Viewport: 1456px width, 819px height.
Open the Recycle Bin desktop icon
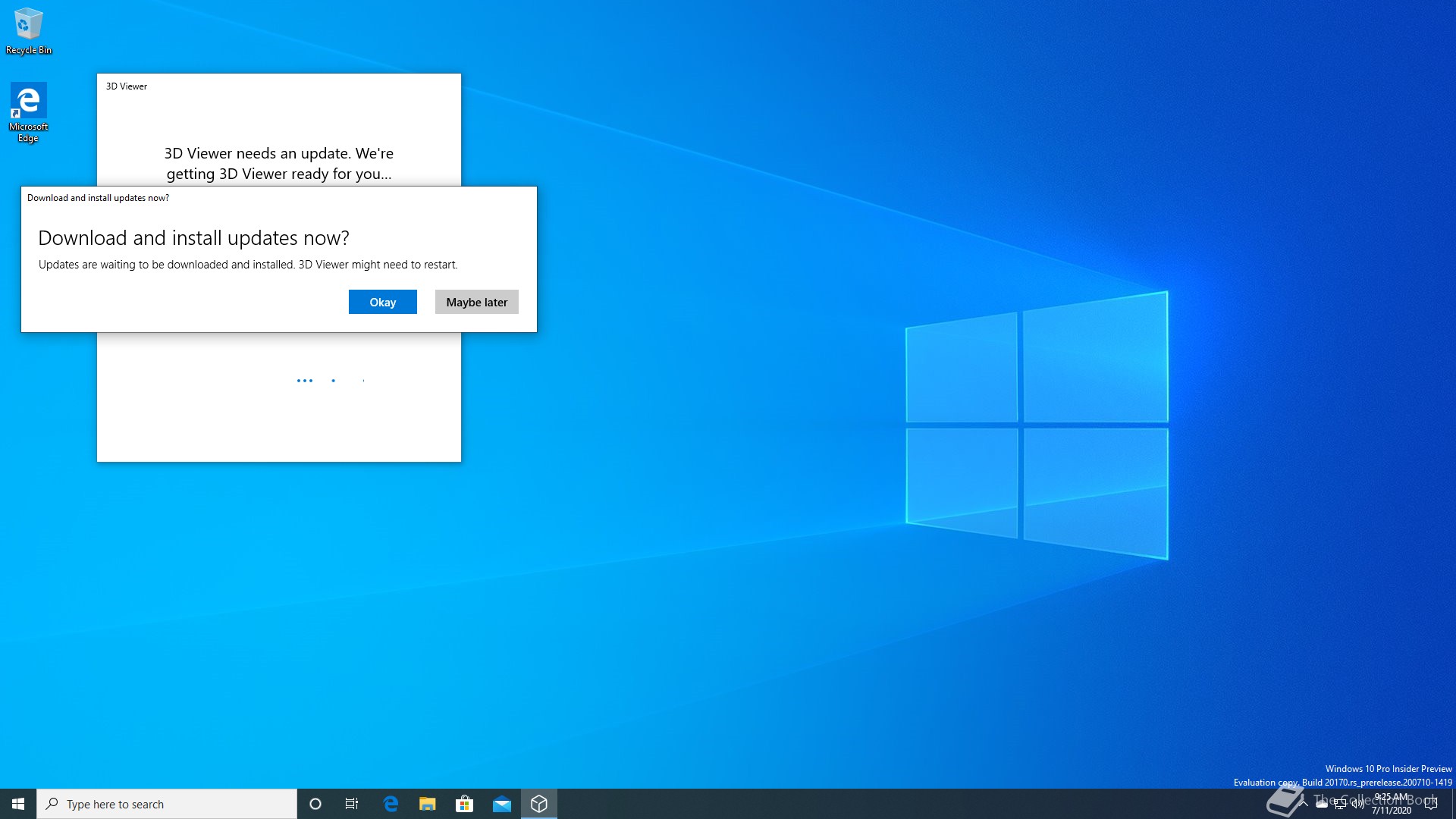pos(28,30)
